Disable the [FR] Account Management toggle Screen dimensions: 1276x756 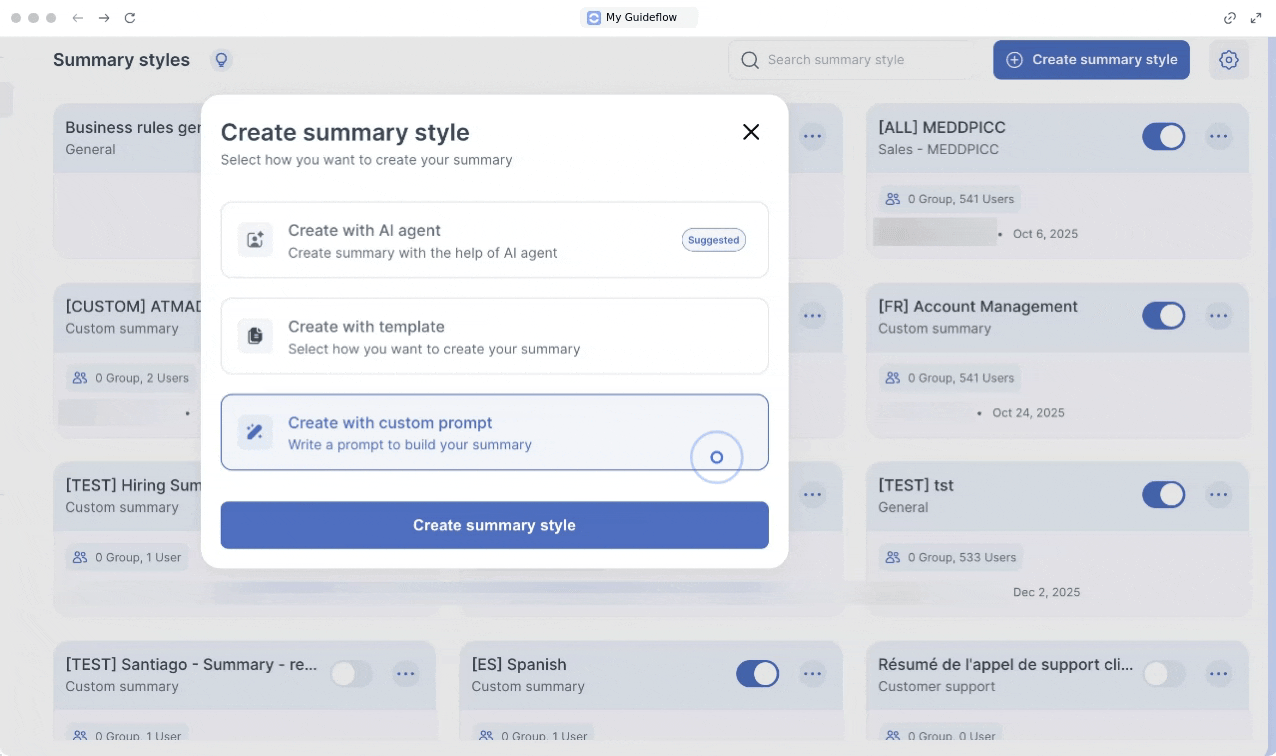point(1163,316)
